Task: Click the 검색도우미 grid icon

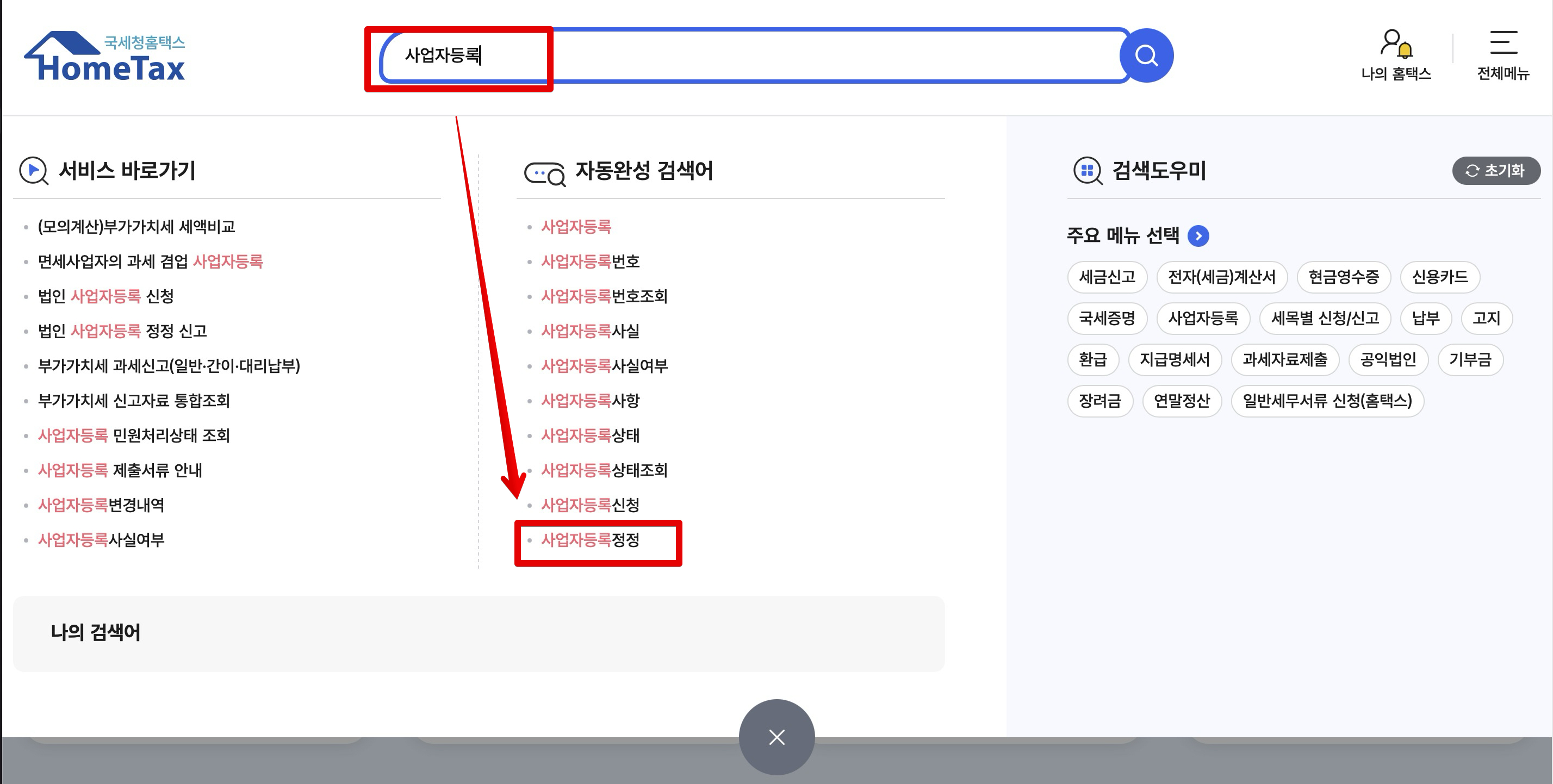Action: (1087, 171)
